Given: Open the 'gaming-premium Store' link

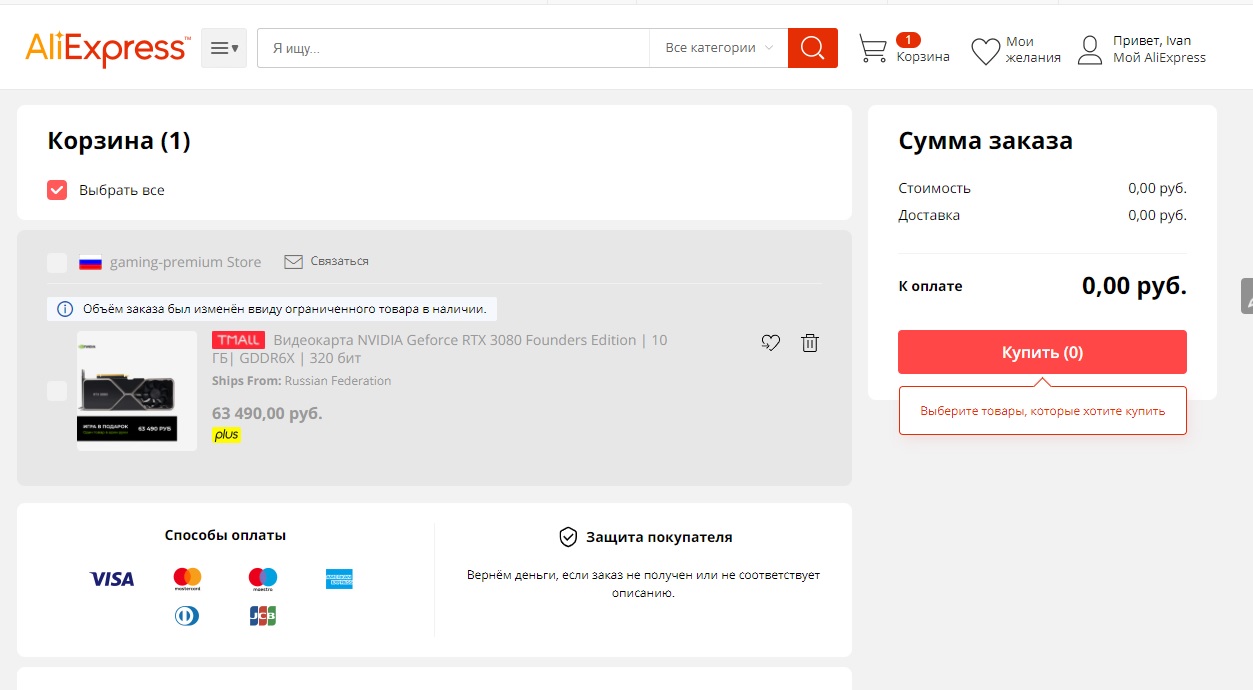Looking at the screenshot, I should [x=185, y=262].
